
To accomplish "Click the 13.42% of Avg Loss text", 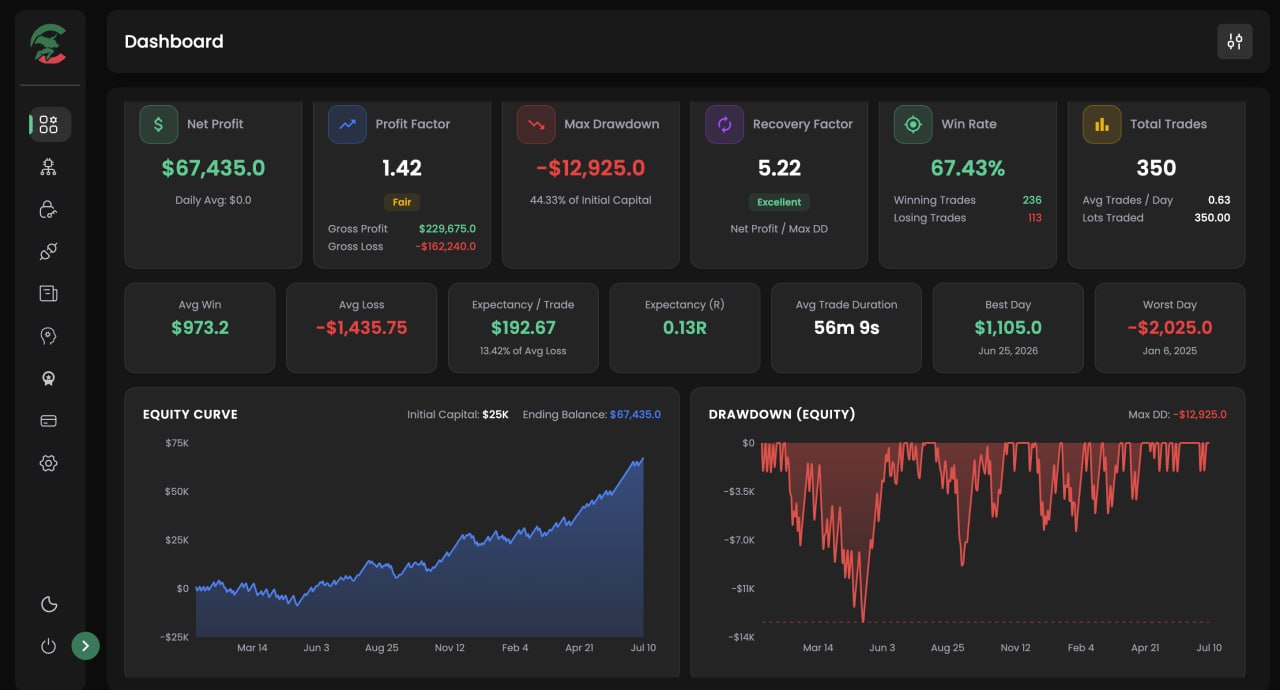I will [x=523, y=351].
